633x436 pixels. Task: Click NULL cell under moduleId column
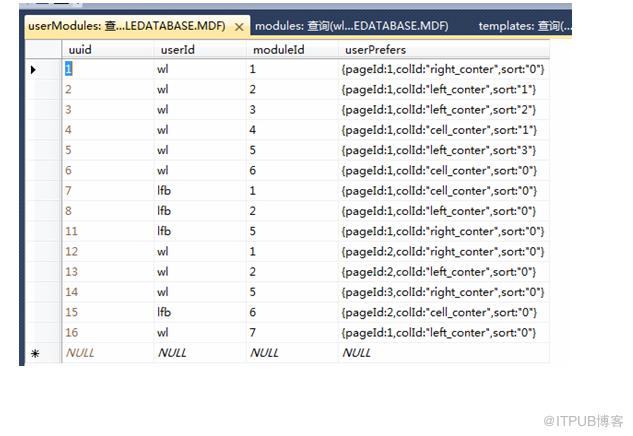point(292,353)
